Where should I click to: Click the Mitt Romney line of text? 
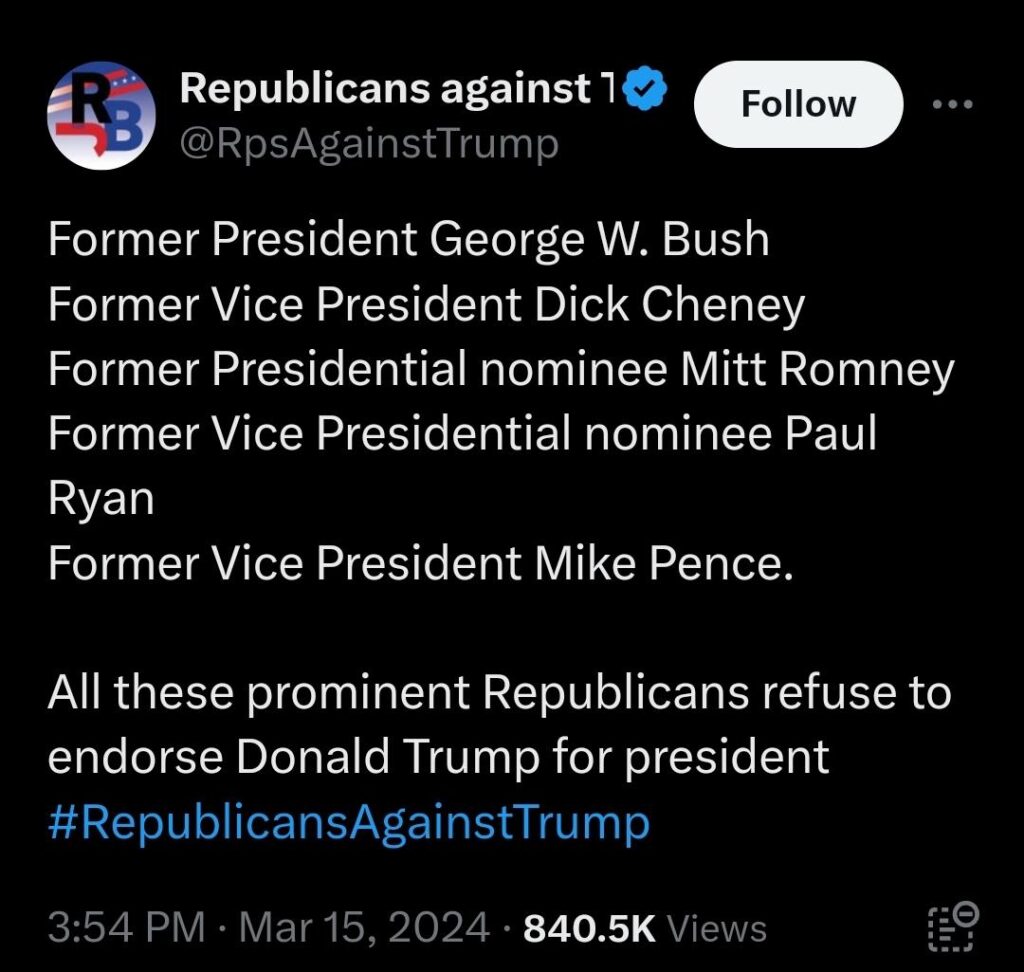501,370
